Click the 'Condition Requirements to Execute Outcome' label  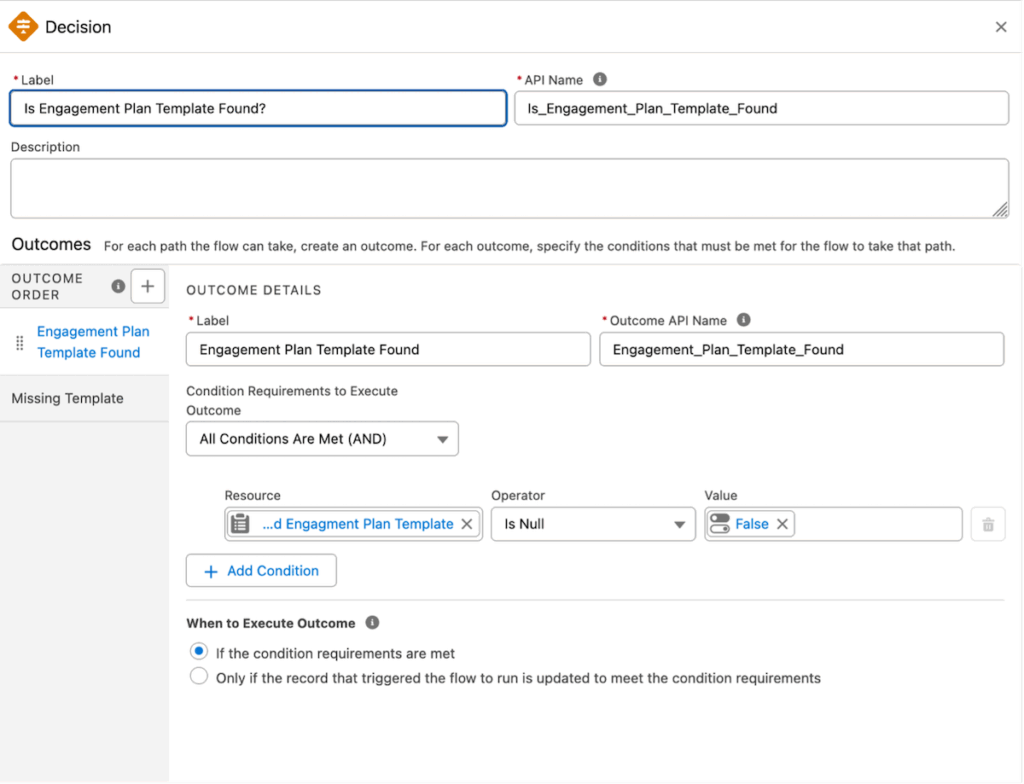click(292, 400)
